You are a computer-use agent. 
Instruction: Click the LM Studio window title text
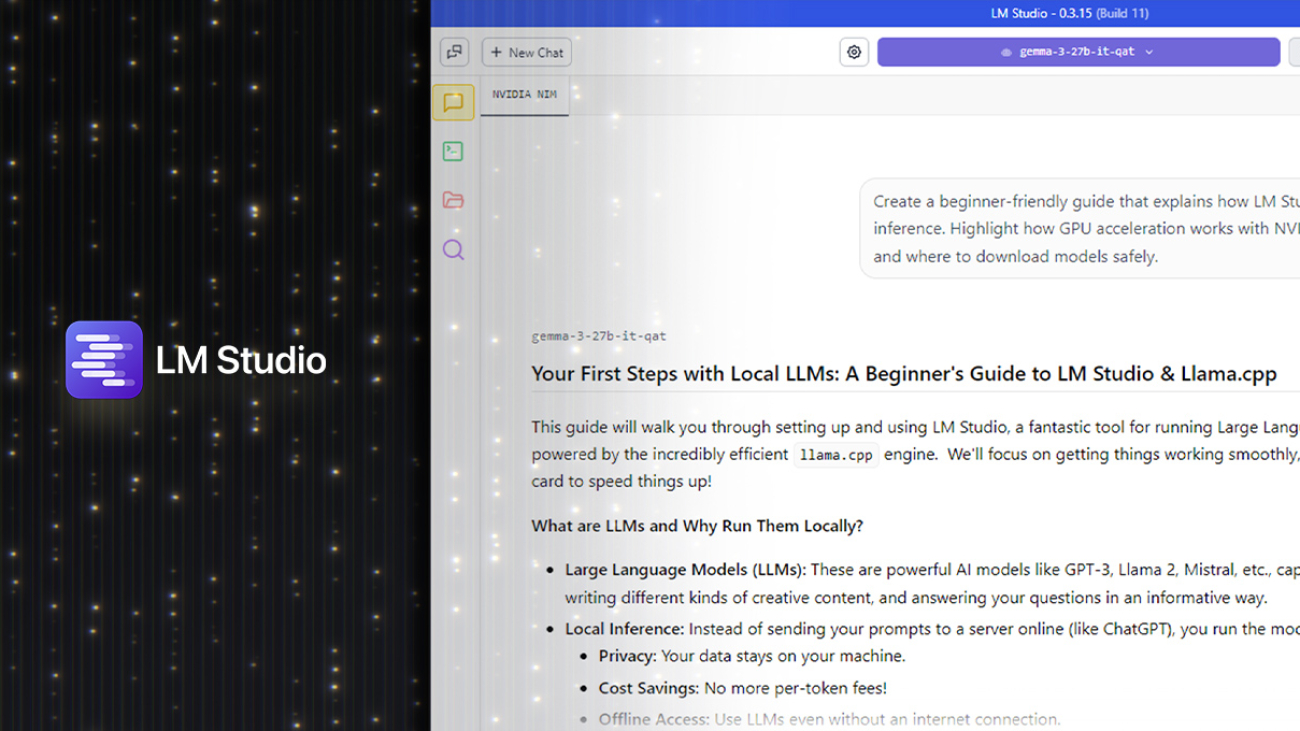pyautogui.click(x=1069, y=13)
